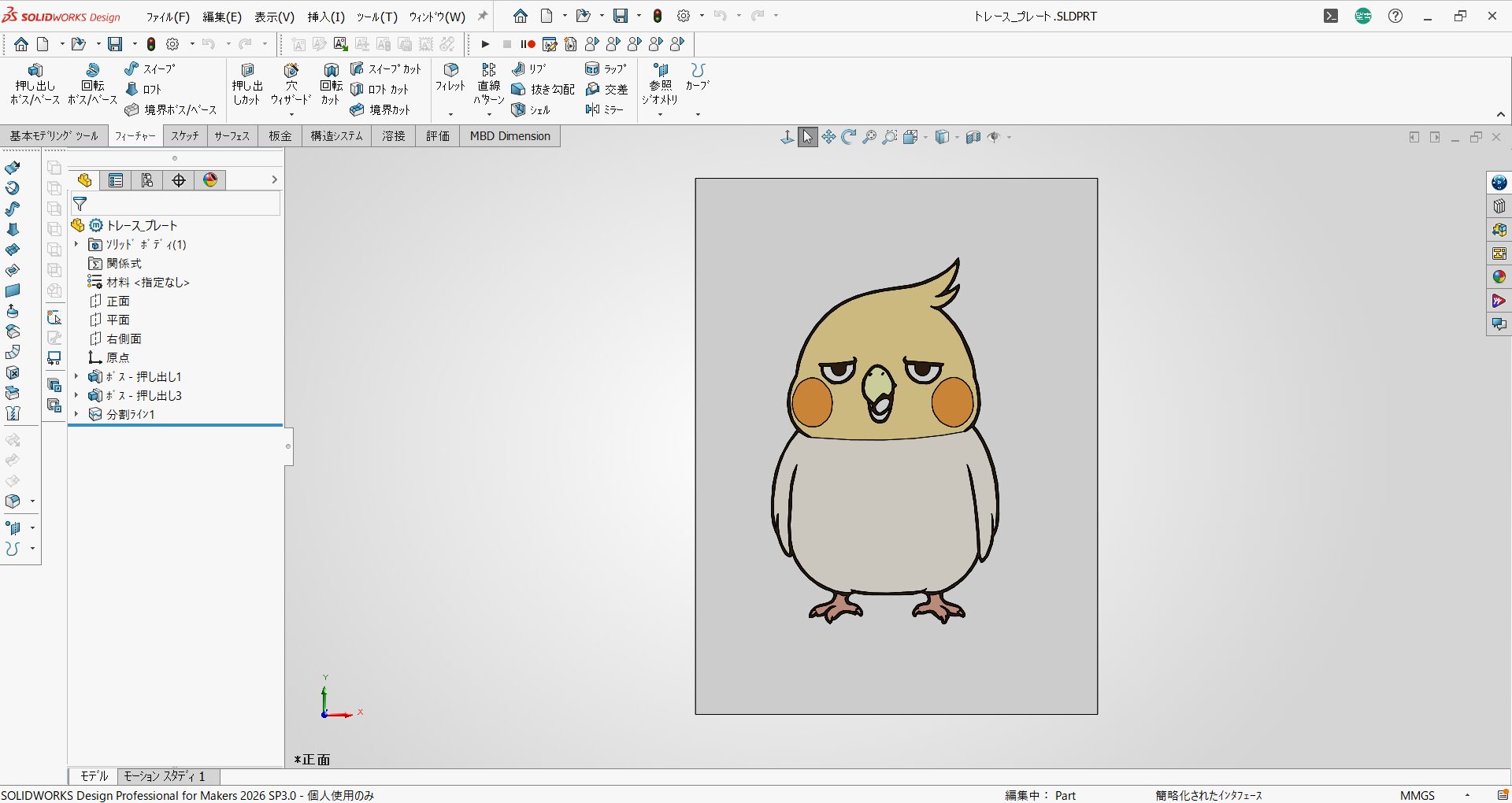Image resolution: width=1512 pixels, height=803 pixels.
Task: Click the Save icon in title bar
Action: click(621, 16)
